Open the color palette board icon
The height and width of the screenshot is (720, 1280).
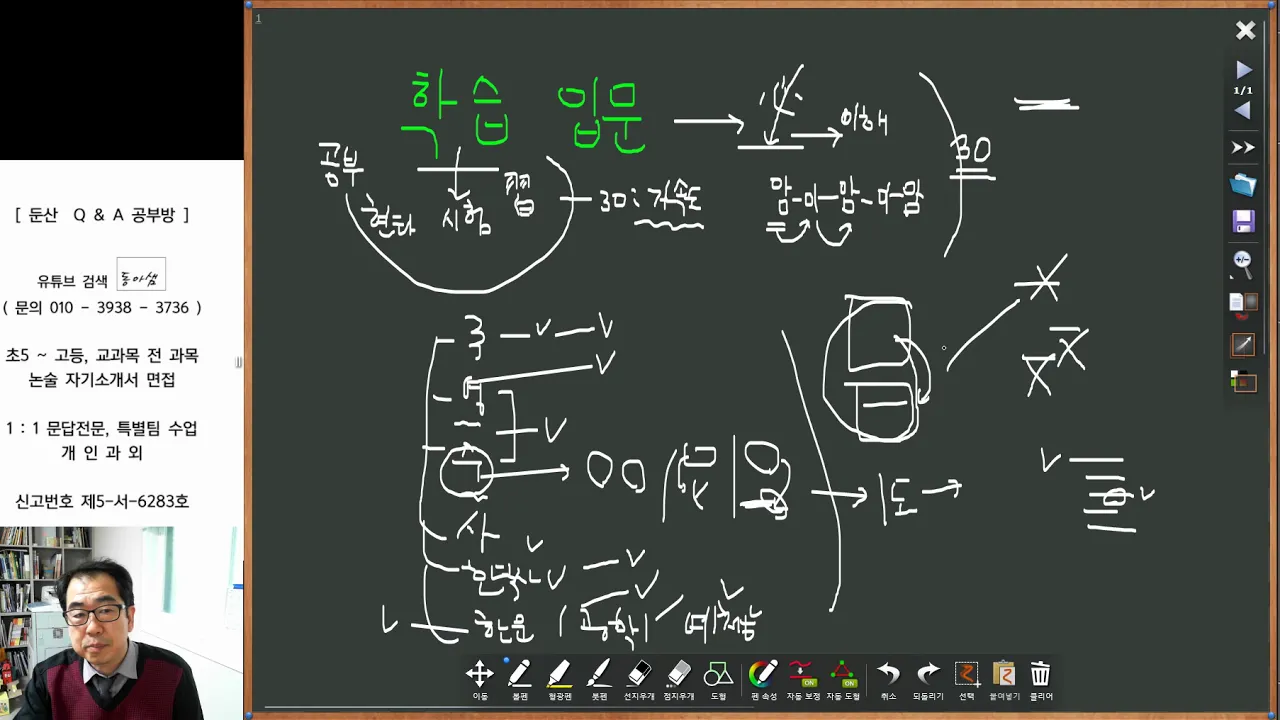coord(1243,381)
